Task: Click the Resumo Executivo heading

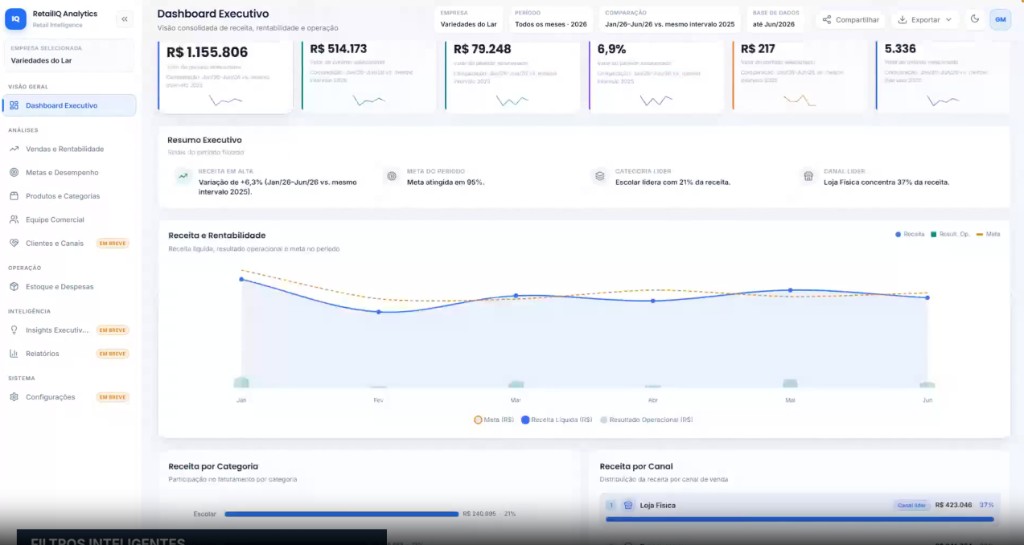Action: (204, 140)
